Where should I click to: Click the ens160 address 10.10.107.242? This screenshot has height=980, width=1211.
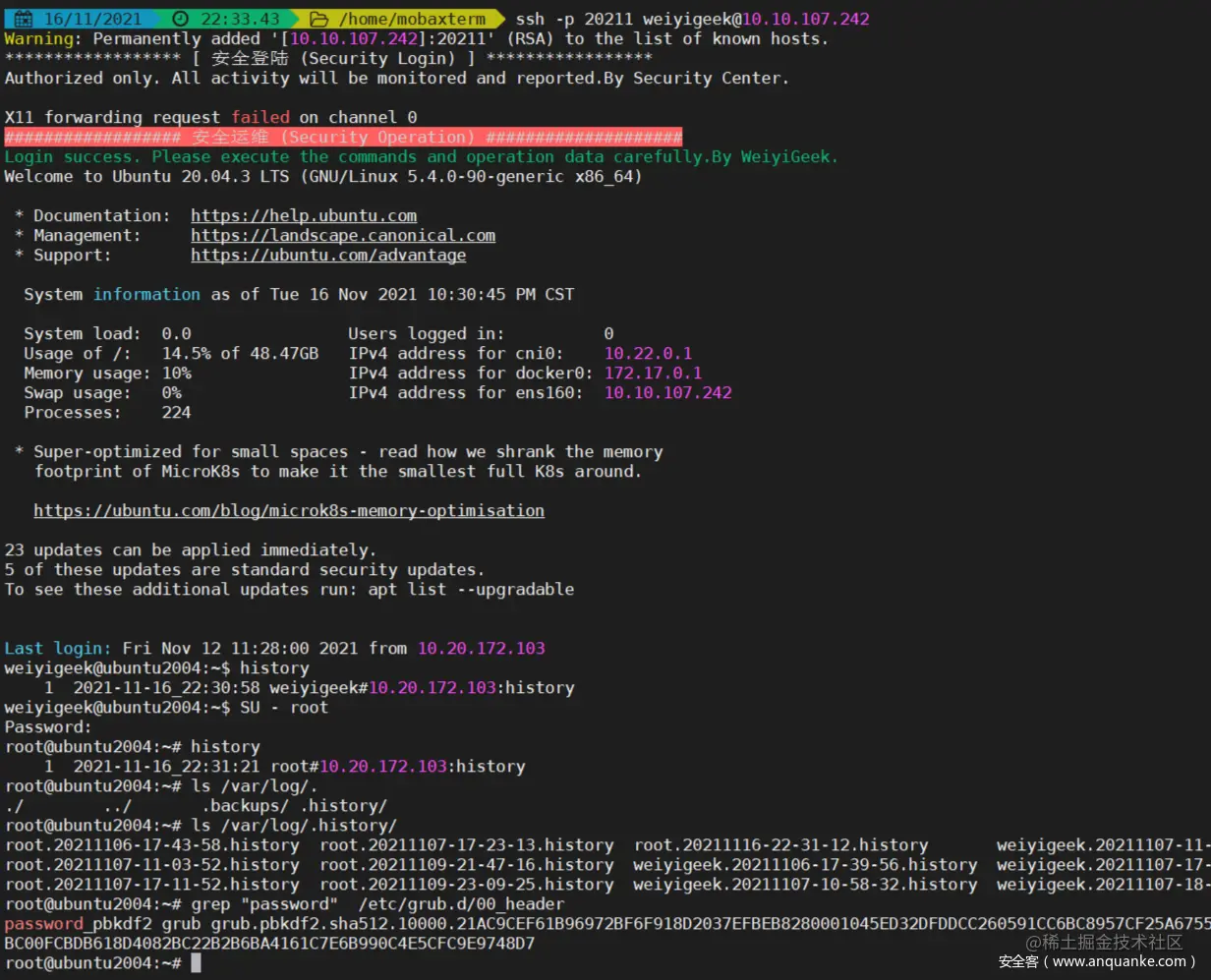(x=667, y=392)
